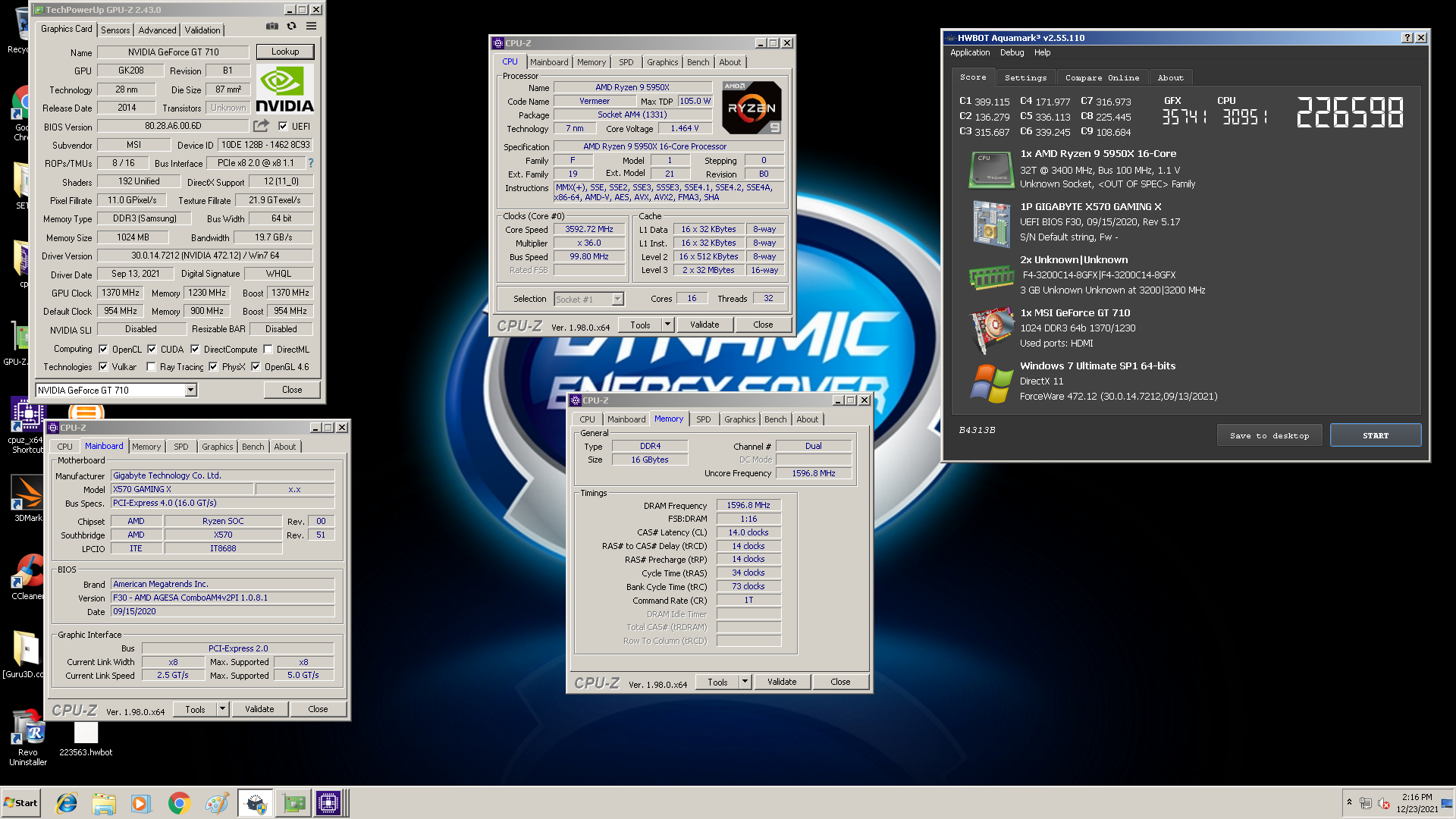Click START button in Aquamark
The image size is (1456, 819).
1375,435
